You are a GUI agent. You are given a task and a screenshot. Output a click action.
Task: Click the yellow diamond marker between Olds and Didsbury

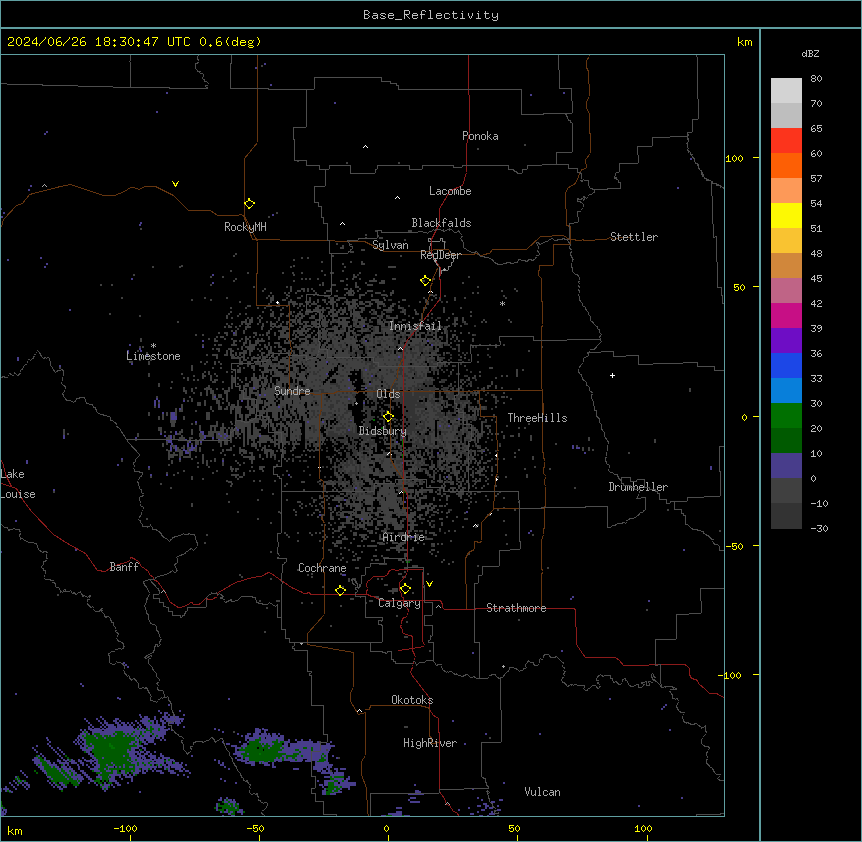[388, 417]
